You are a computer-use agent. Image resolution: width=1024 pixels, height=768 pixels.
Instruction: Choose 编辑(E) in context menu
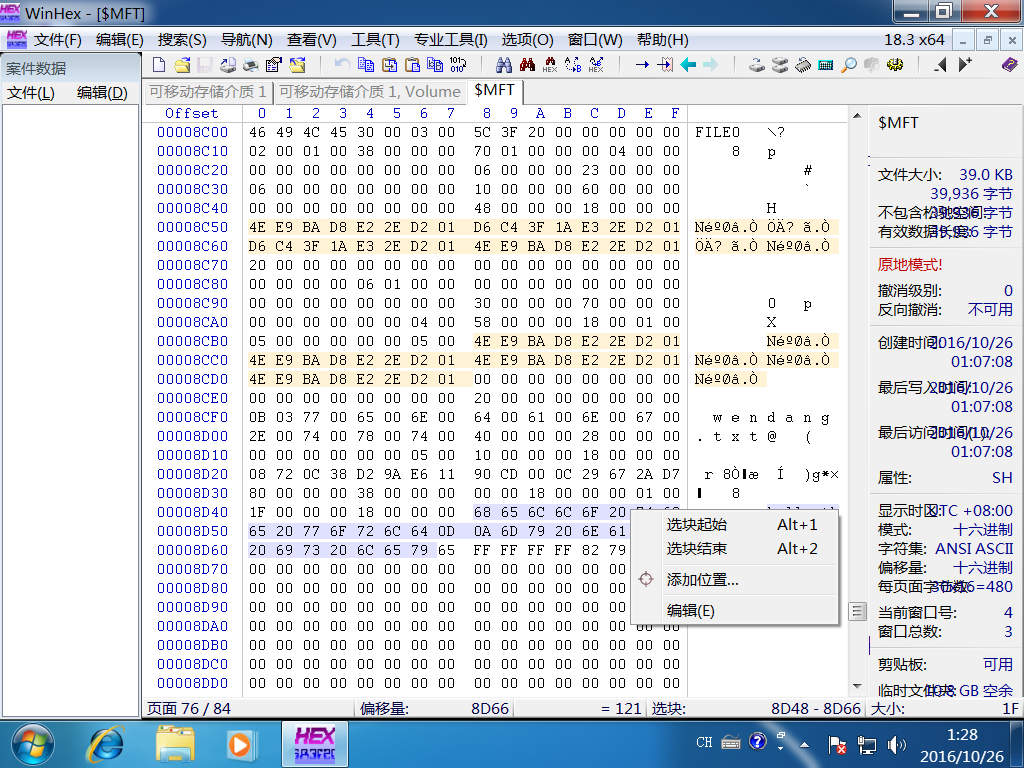(x=735, y=611)
